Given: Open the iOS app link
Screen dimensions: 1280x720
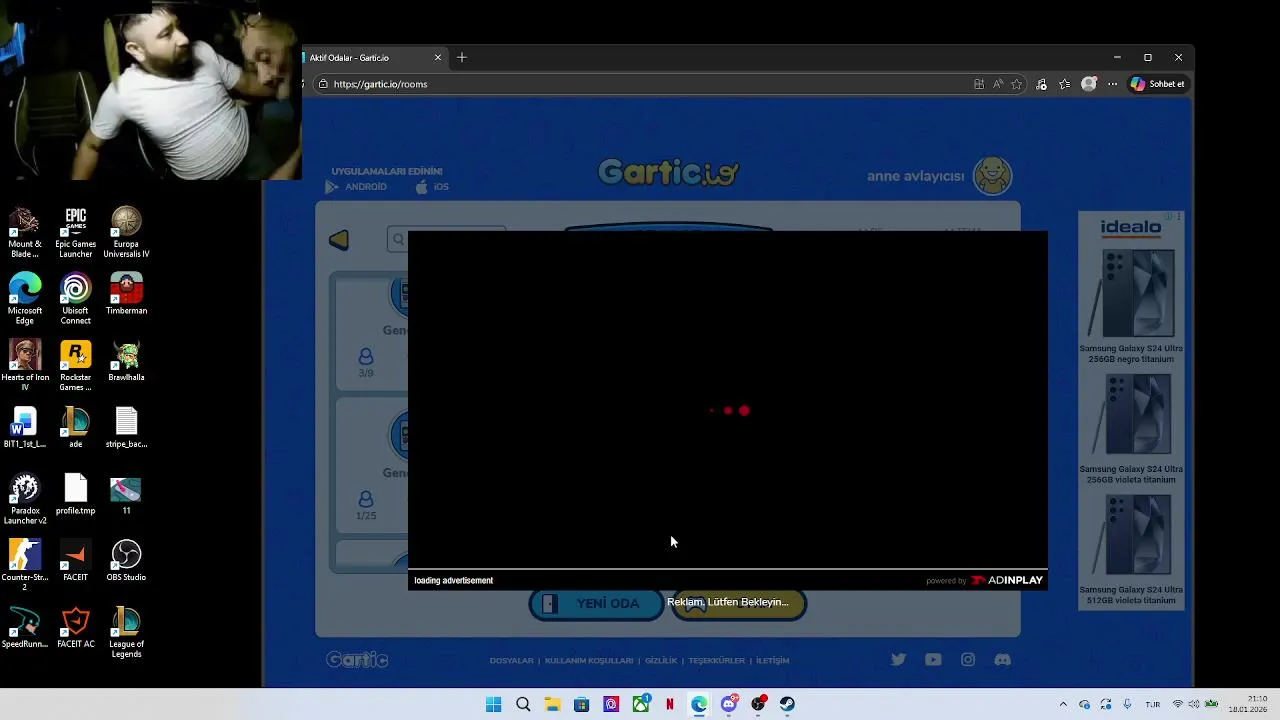Looking at the screenshot, I should 432,187.
